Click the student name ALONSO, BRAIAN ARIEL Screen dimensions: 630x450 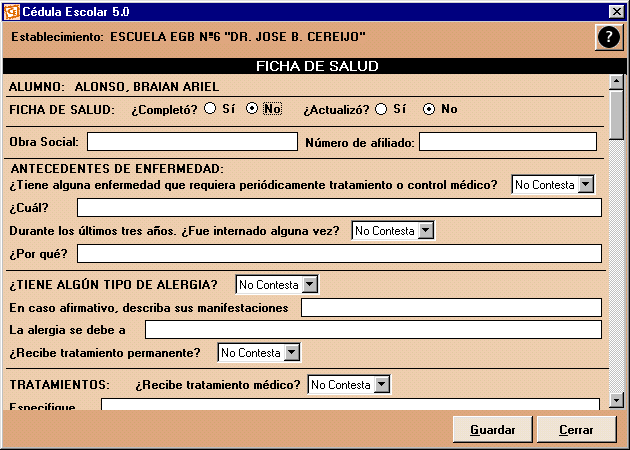click(x=147, y=87)
